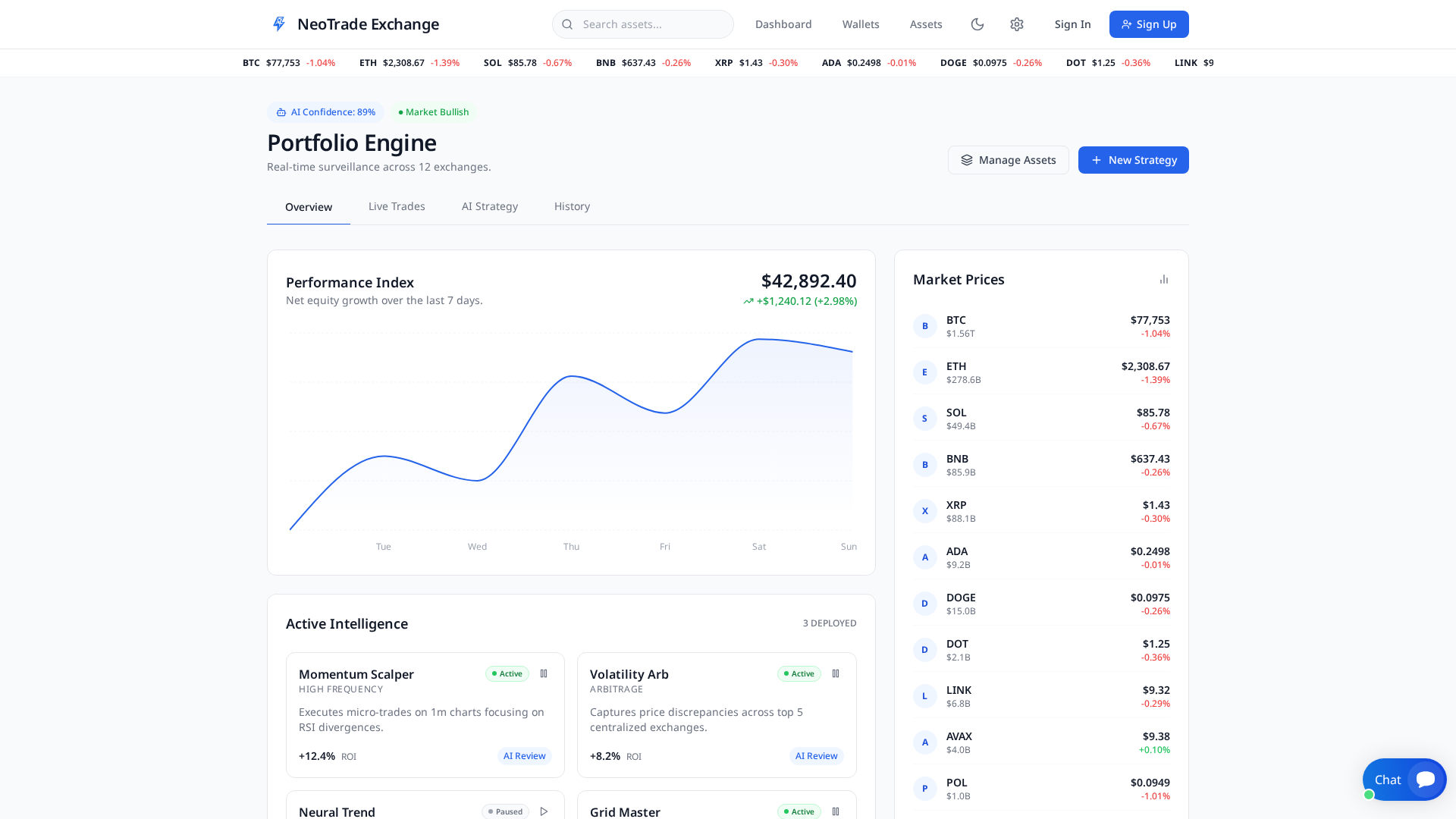
Task: Click Volatility Arb Active status badge
Action: 799,673
